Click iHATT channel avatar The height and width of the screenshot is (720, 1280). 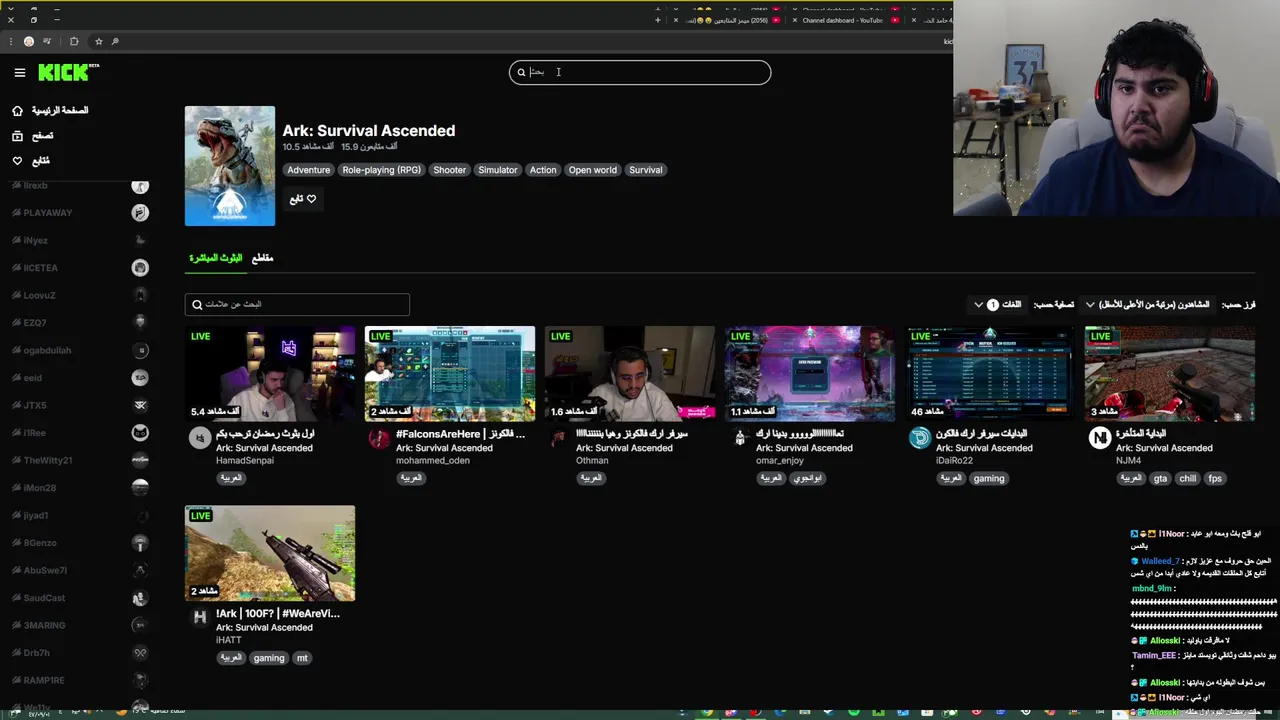[200, 618]
